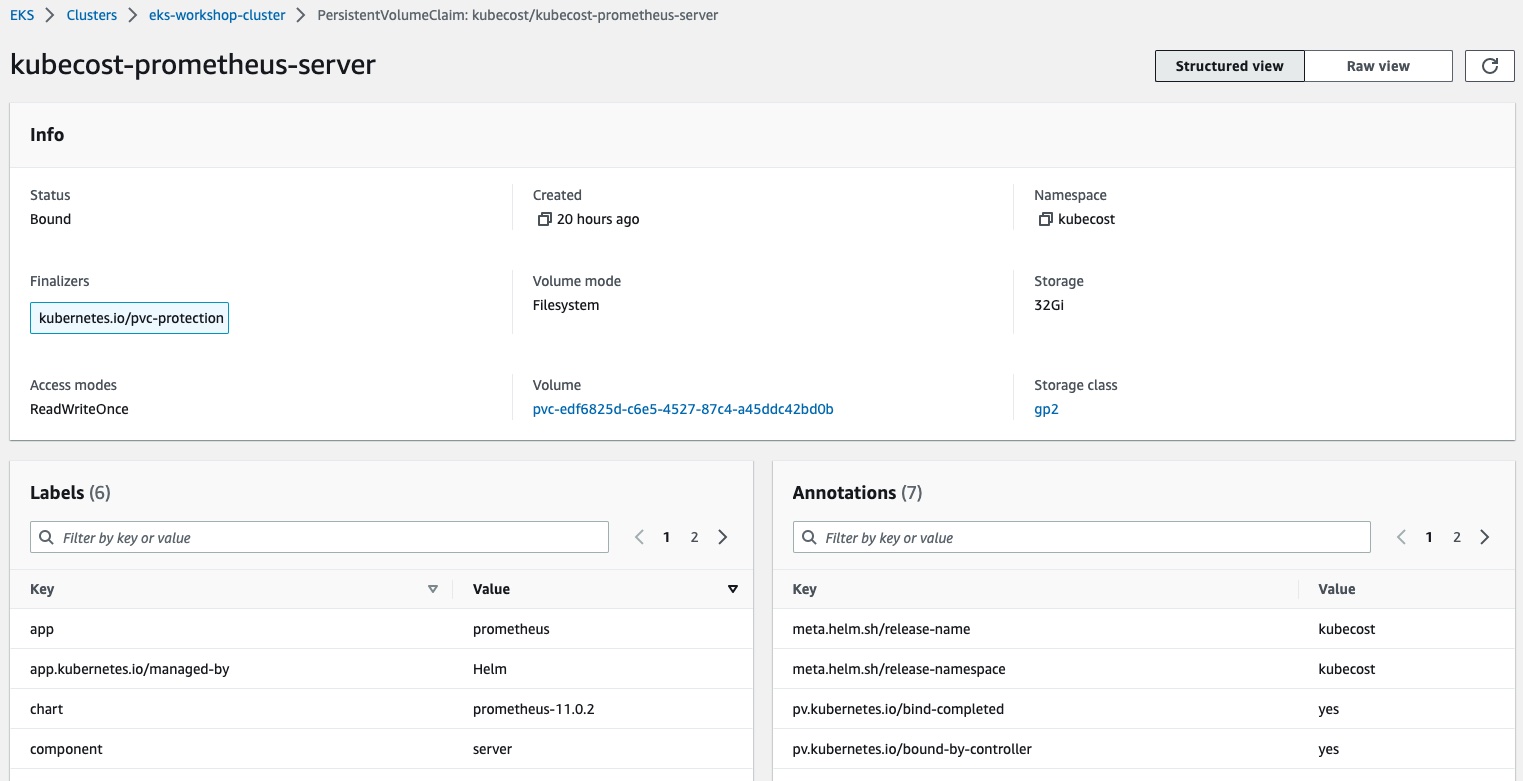
Task: Sort Labels by Value column arrow
Action: pyautogui.click(x=733, y=589)
